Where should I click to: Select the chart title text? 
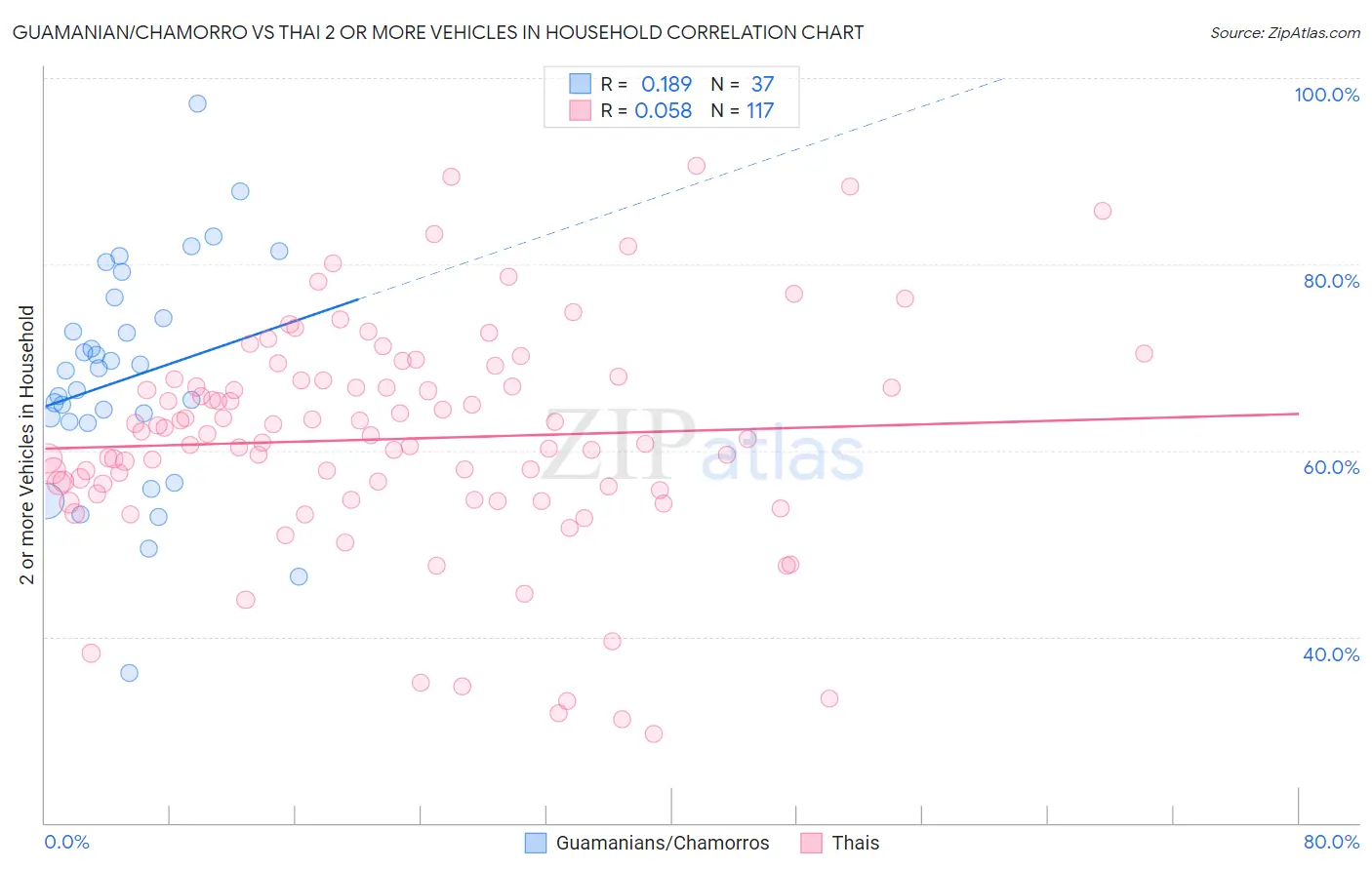tap(437, 32)
